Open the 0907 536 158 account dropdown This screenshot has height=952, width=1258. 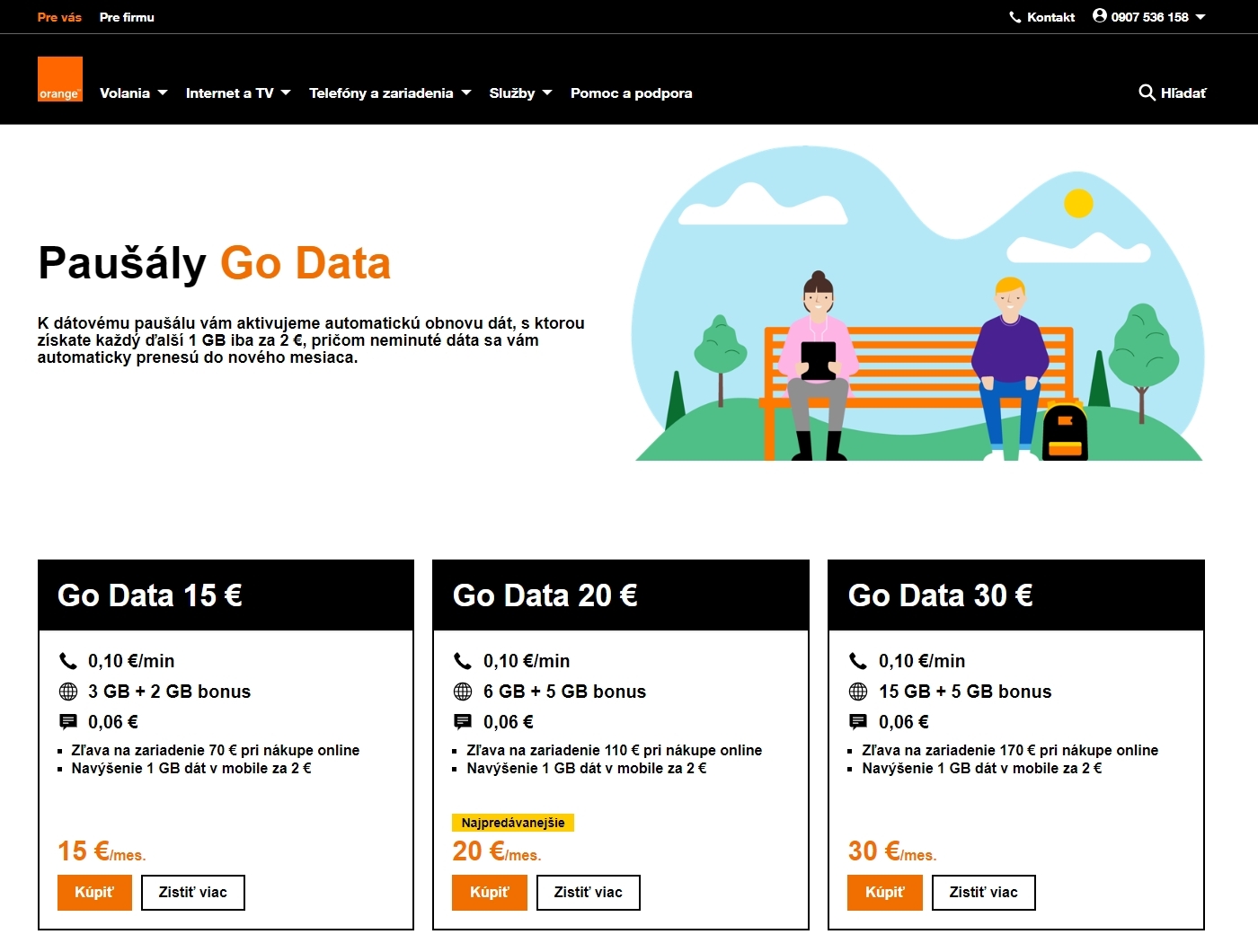click(1149, 17)
